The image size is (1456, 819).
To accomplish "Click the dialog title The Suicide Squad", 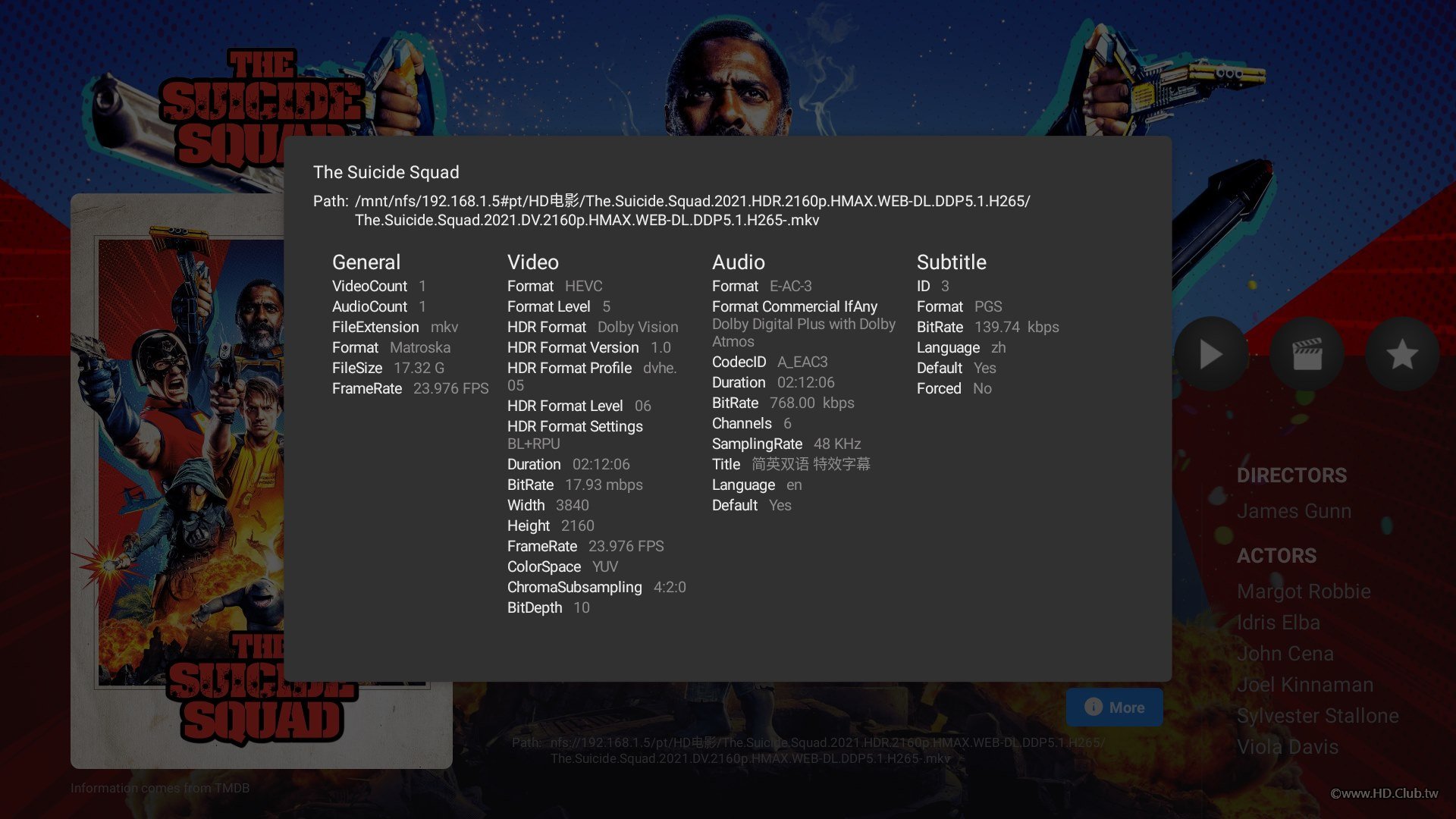I will pos(386,172).
